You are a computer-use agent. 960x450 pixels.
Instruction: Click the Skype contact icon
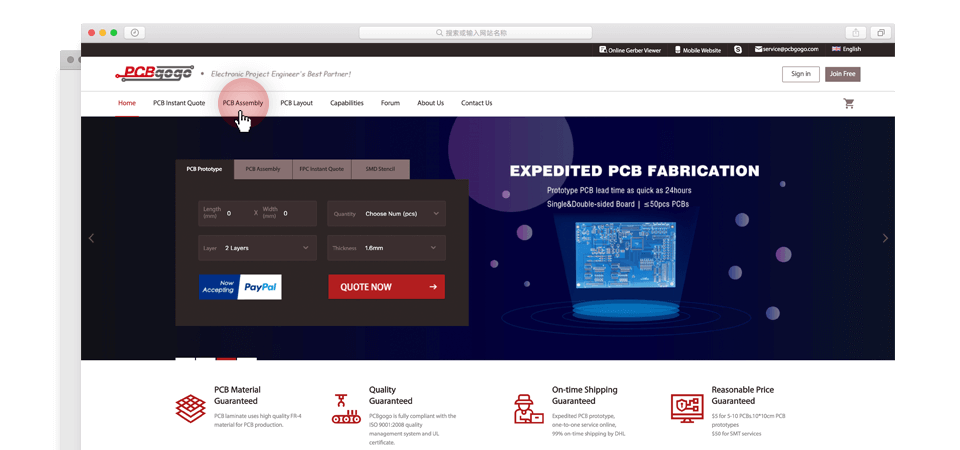point(738,49)
